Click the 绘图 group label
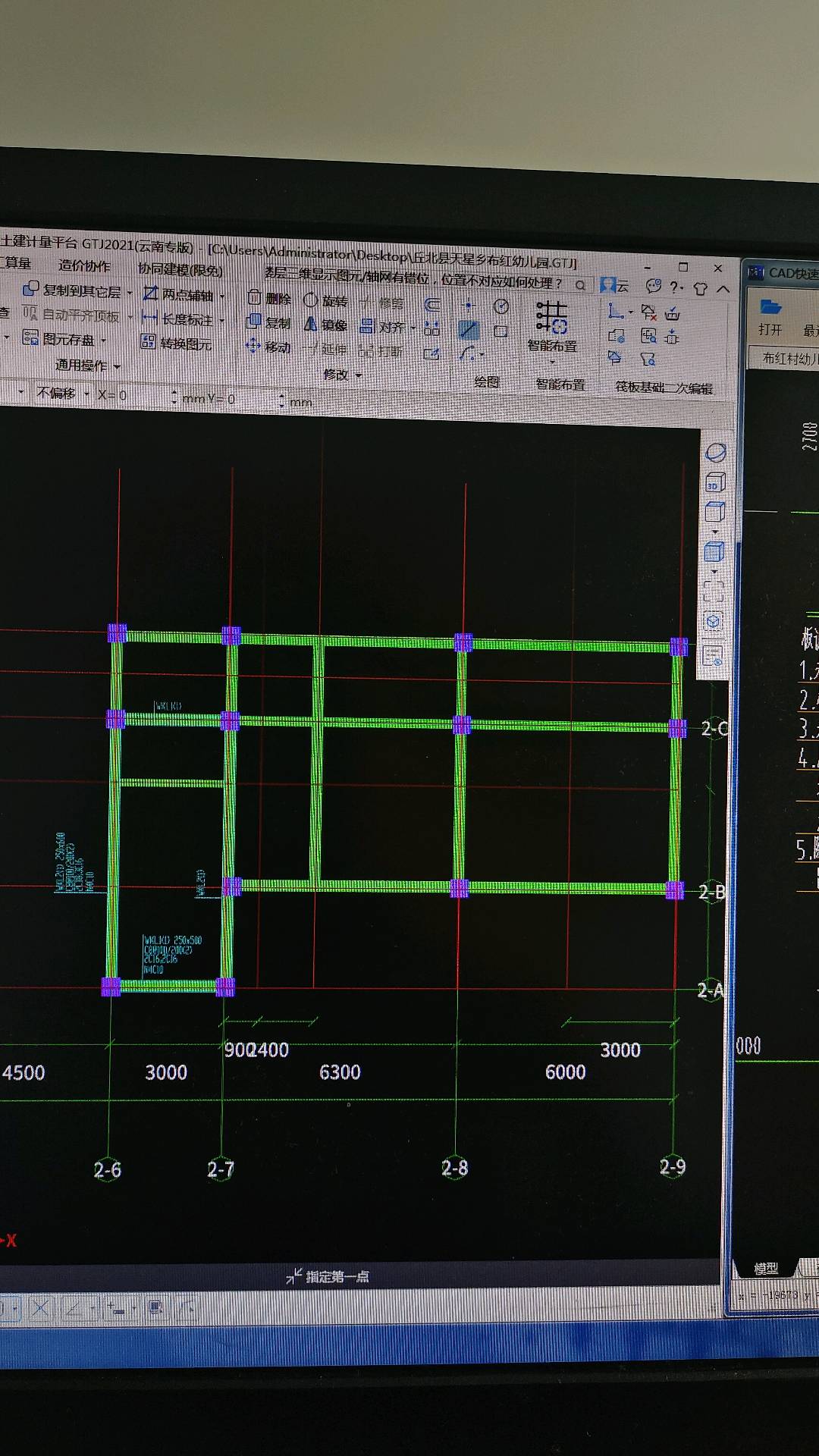Viewport: 819px width, 1456px height. click(x=486, y=381)
